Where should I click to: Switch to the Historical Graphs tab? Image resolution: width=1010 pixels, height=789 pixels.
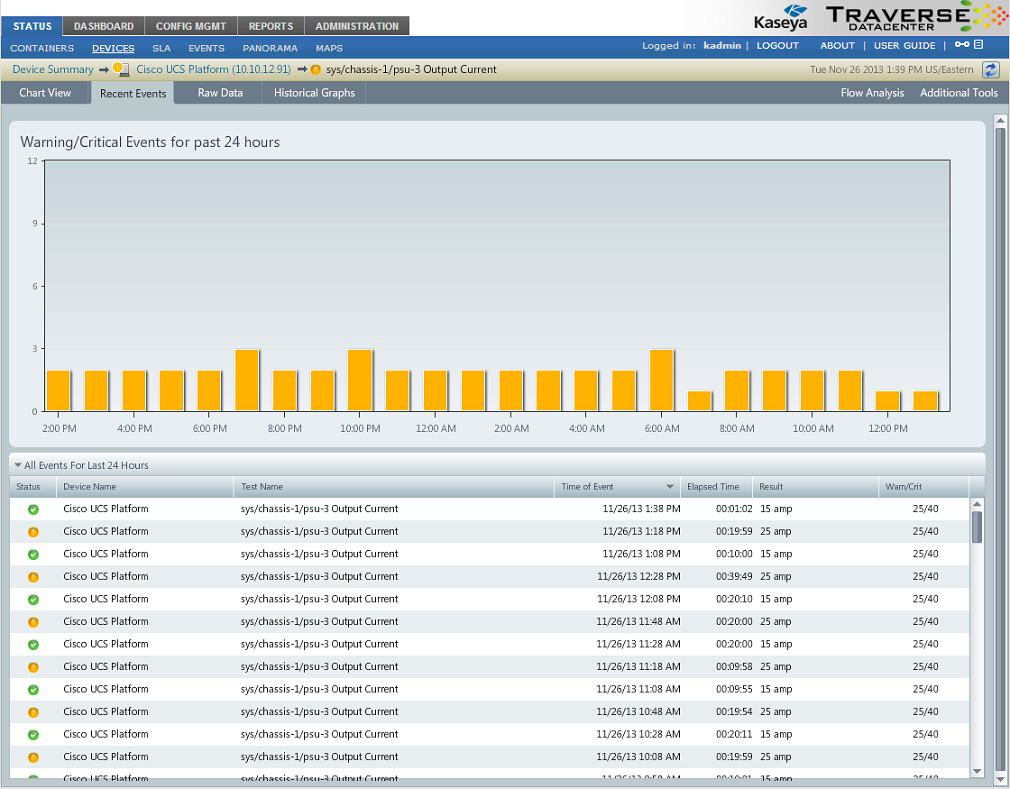coord(314,93)
